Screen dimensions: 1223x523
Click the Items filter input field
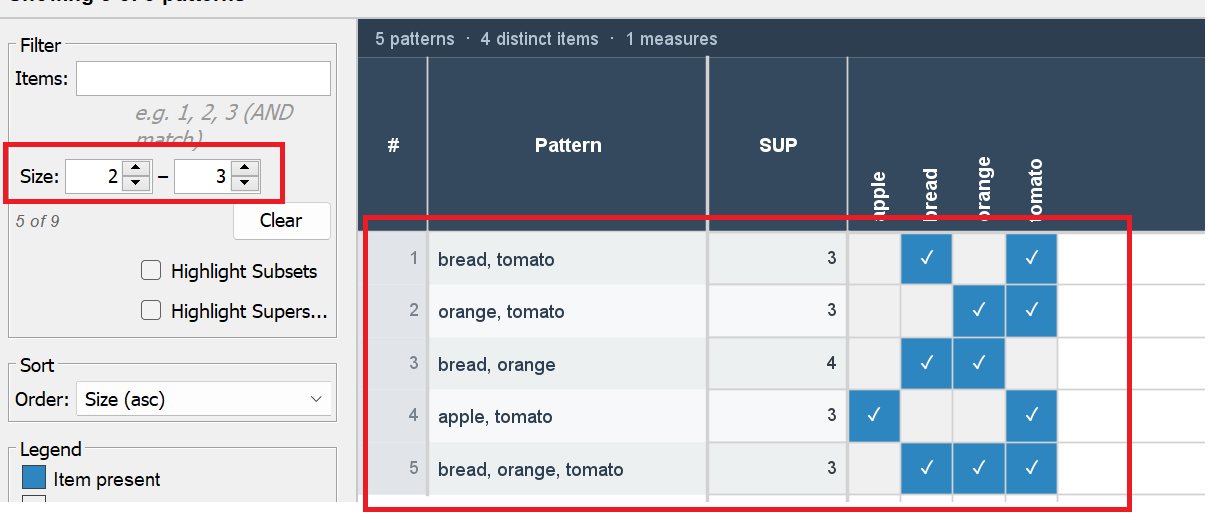coord(203,78)
